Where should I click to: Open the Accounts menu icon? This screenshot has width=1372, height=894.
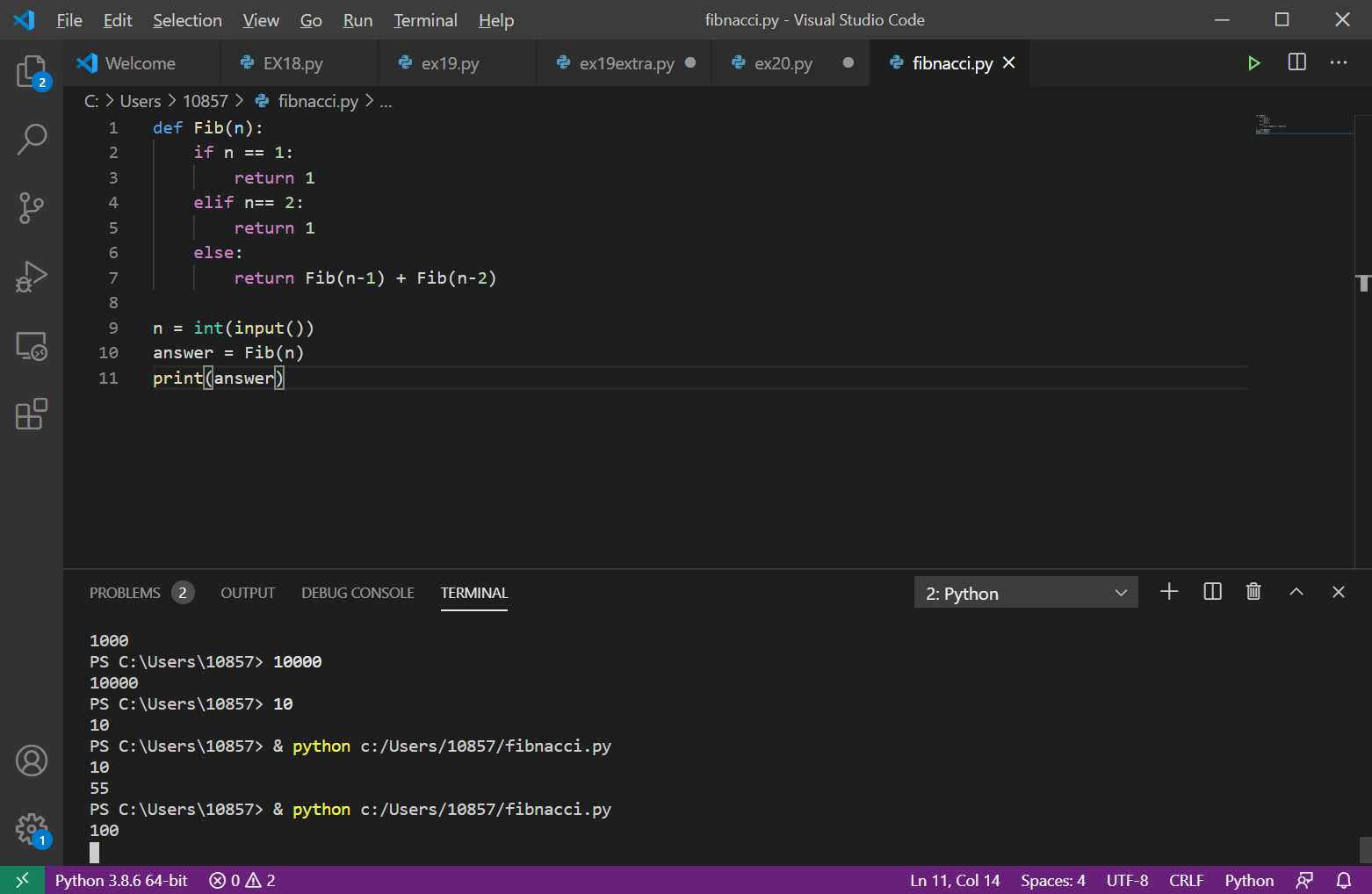tap(32, 761)
